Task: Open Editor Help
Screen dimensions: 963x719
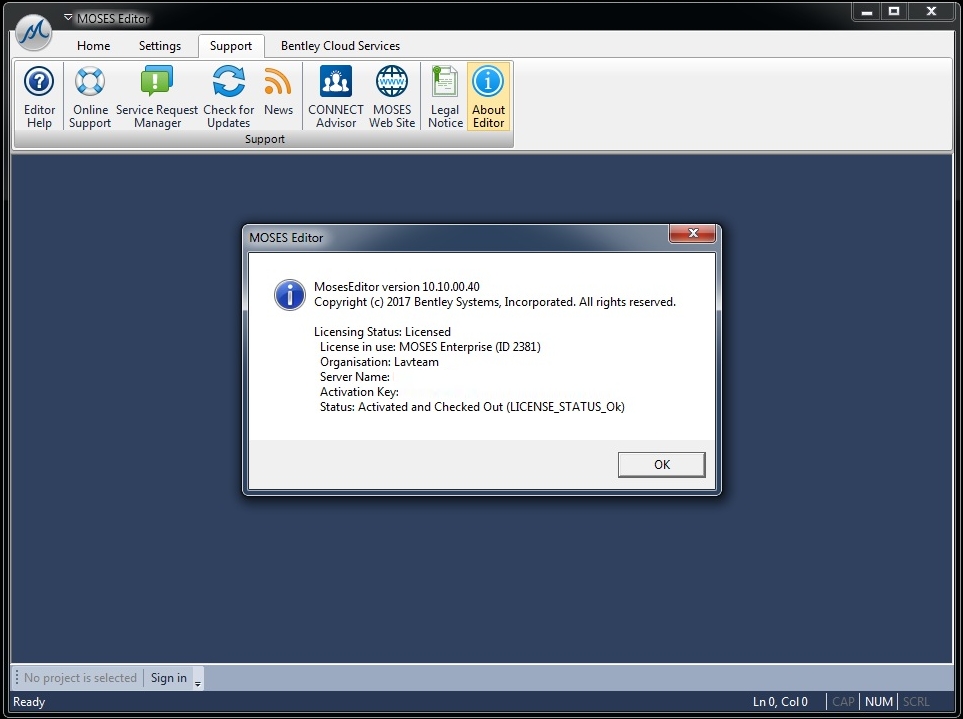Action: coord(39,97)
